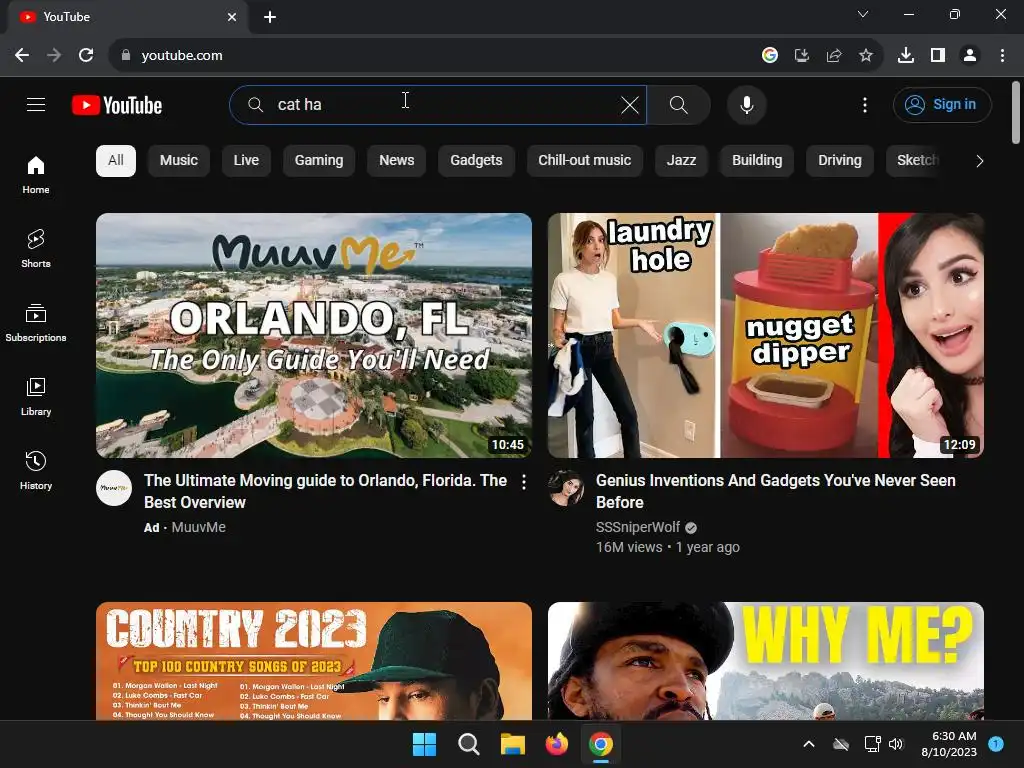Open Library in the sidebar
Image resolution: width=1024 pixels, height=768 pixels.
pos(36,396)
